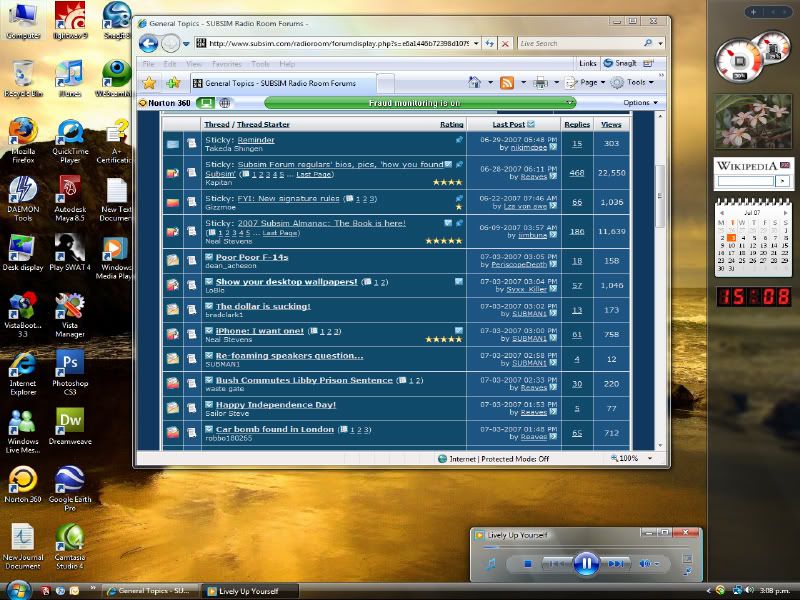Click the Add to Favorites icon
Screen dimensions: 800x600
click(x=173, y=83)
